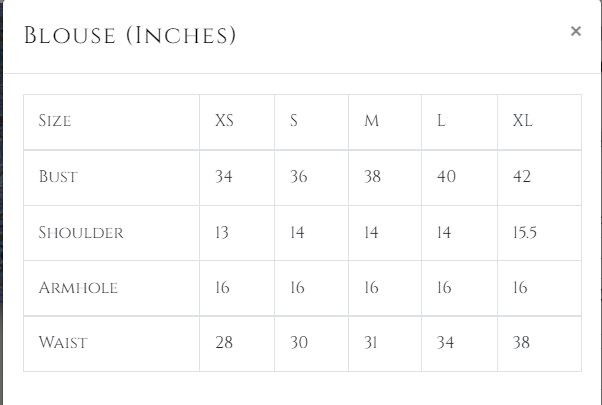The height and width of the screenshot is (405, 602).
Task: Click the Blouse (Inches) dialog title
Action: pyautogui.click(x=130, y=37)
